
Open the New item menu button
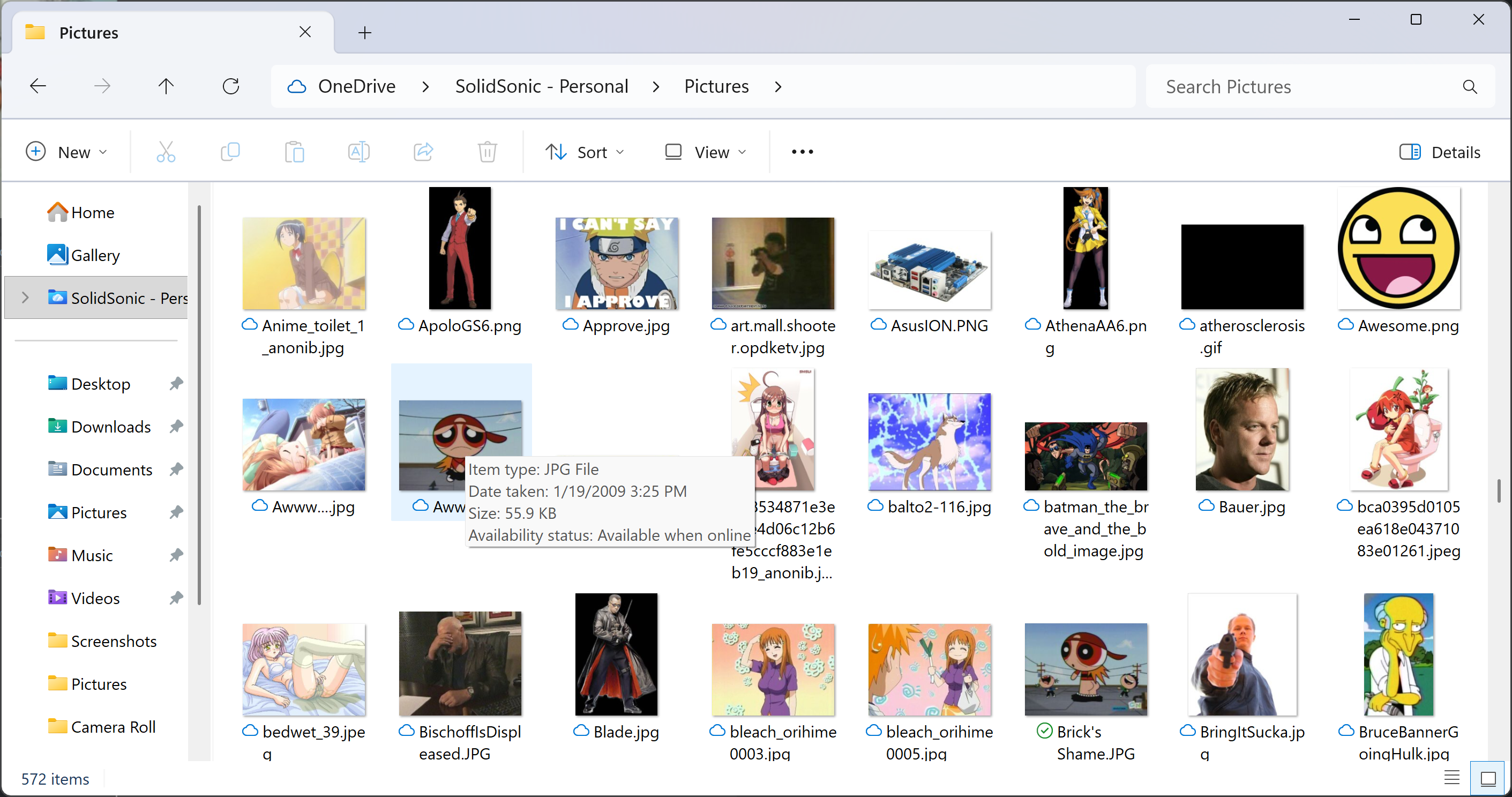[x=67, y=152]
